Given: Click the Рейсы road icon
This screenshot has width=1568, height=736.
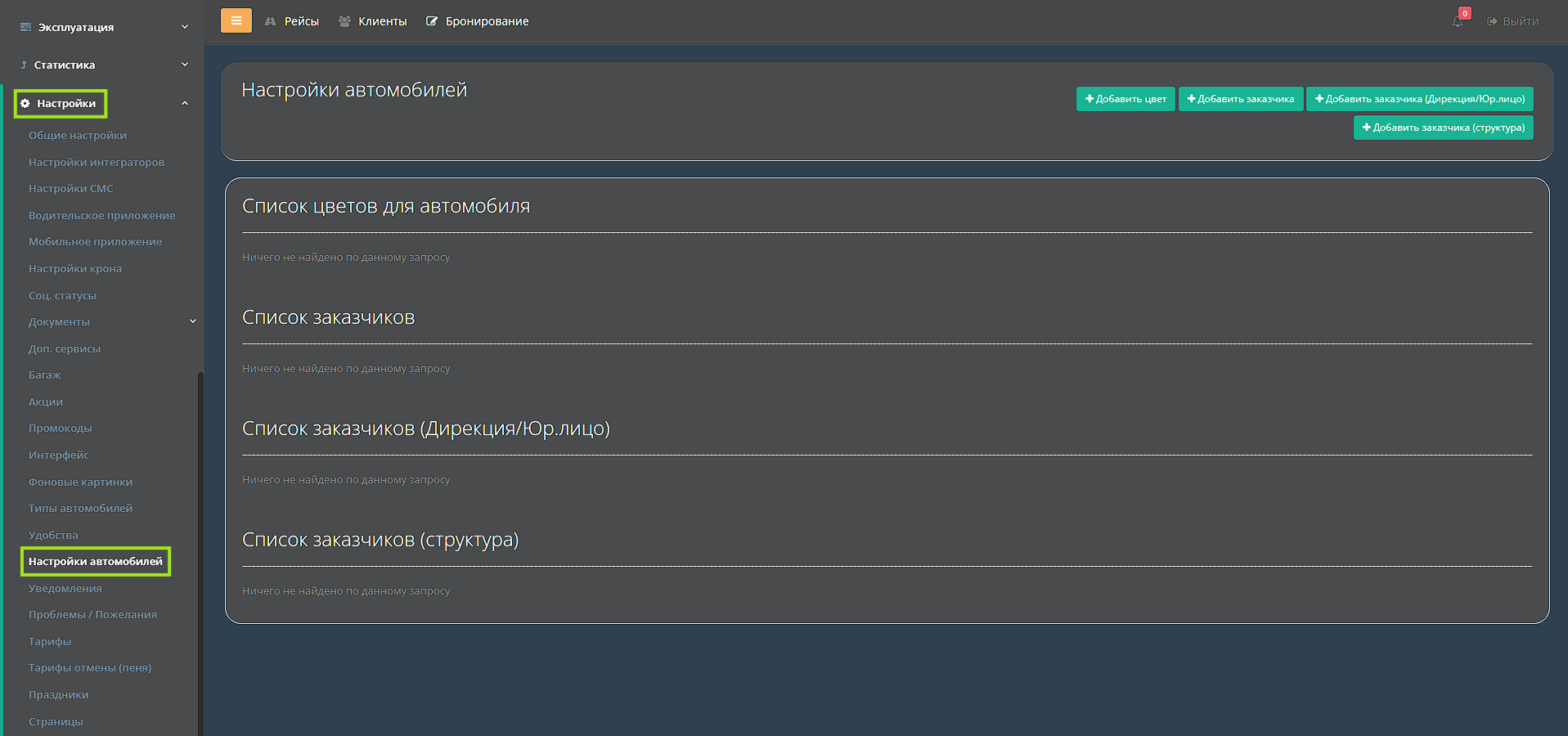Looking at the screenshot, I should pos(271,21).
